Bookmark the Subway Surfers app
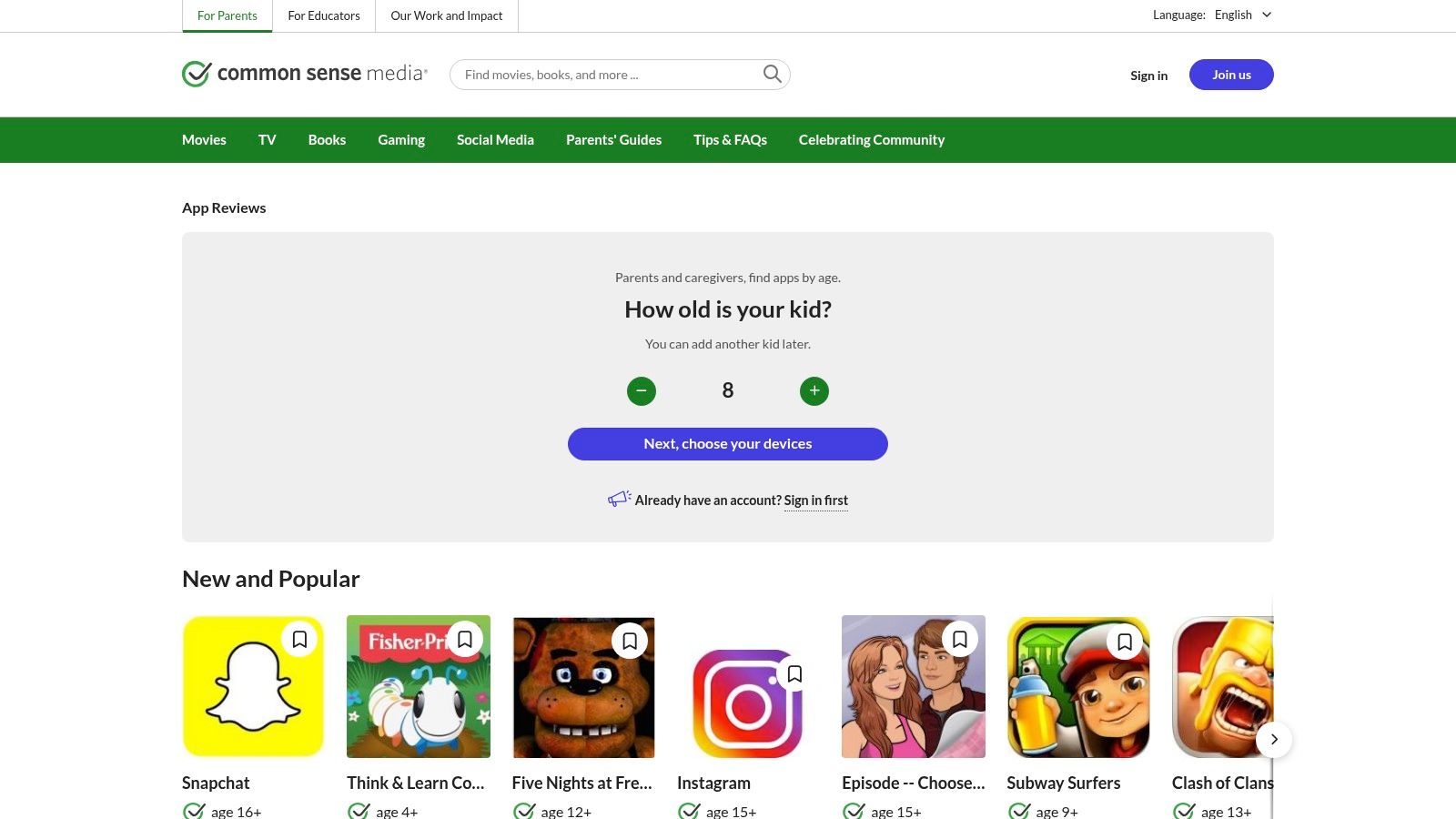The width and height of the screenshot is (1456, 819). pyautogui.click(x=1125, y=642)
